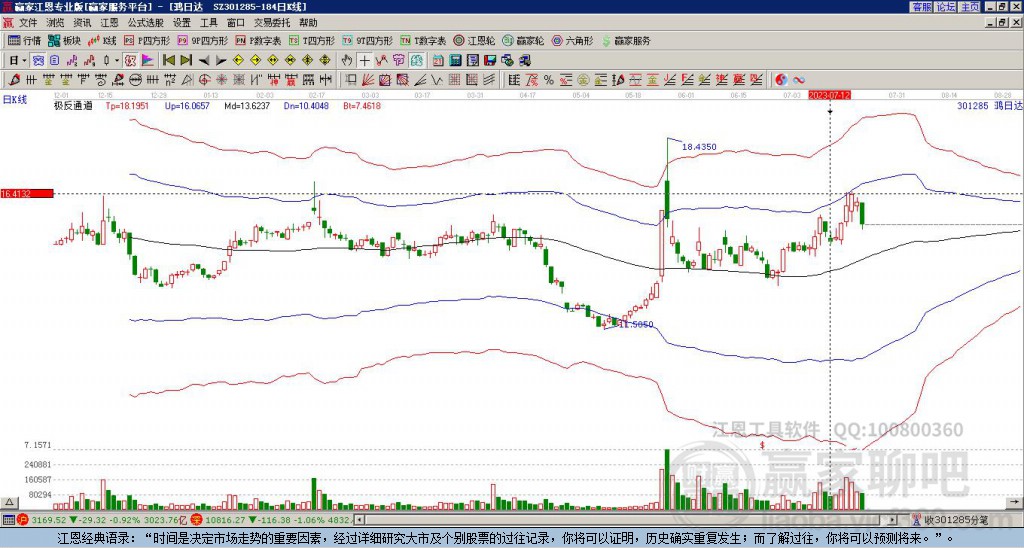The width and height of the screenshot is (1024, 548).
Task: Open the 工具 menu
Action: click(208, 23)
